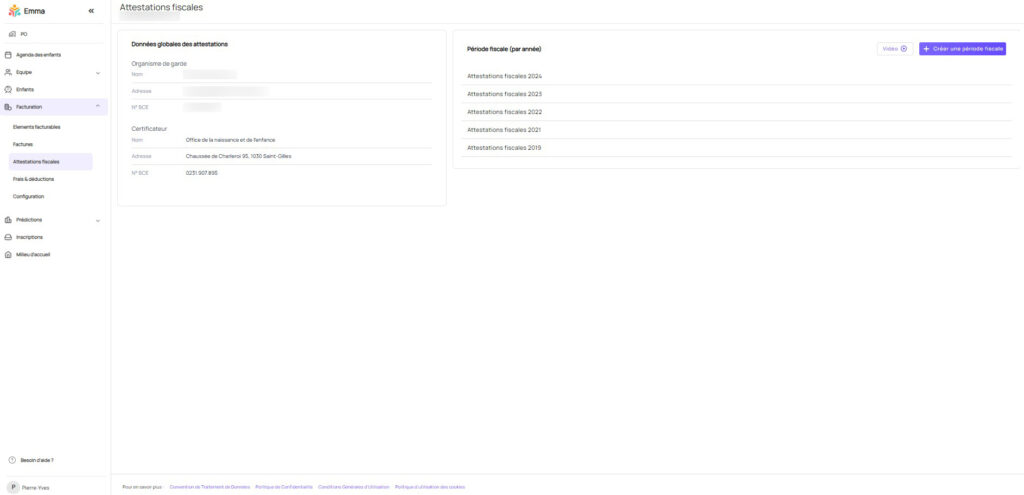Open Eléments facturables submenu item
1024x495 pixels.
pyautogui.click(x=37, y=127)
